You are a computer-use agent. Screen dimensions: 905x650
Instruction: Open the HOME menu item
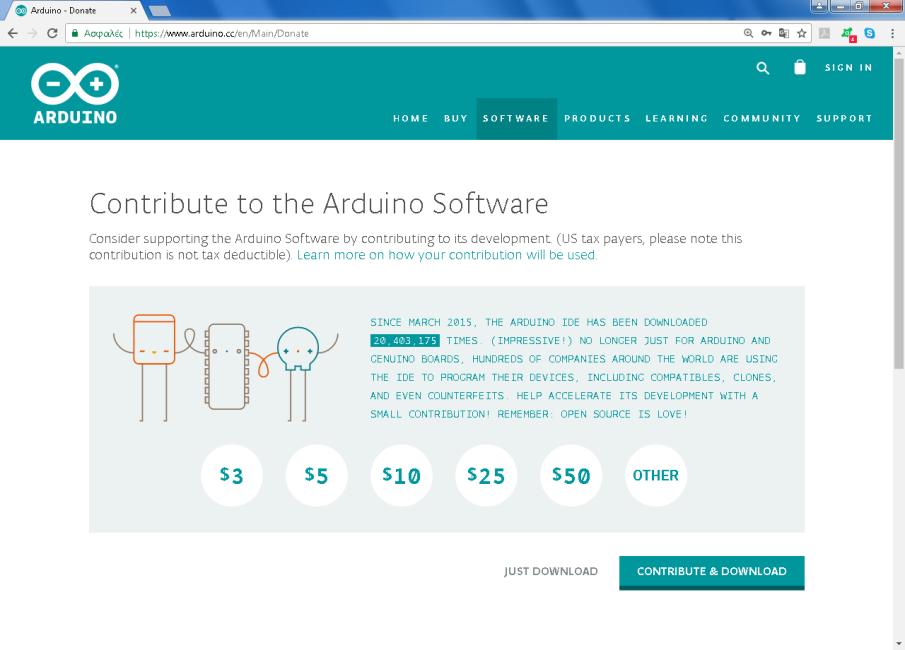tap(410, 118)
